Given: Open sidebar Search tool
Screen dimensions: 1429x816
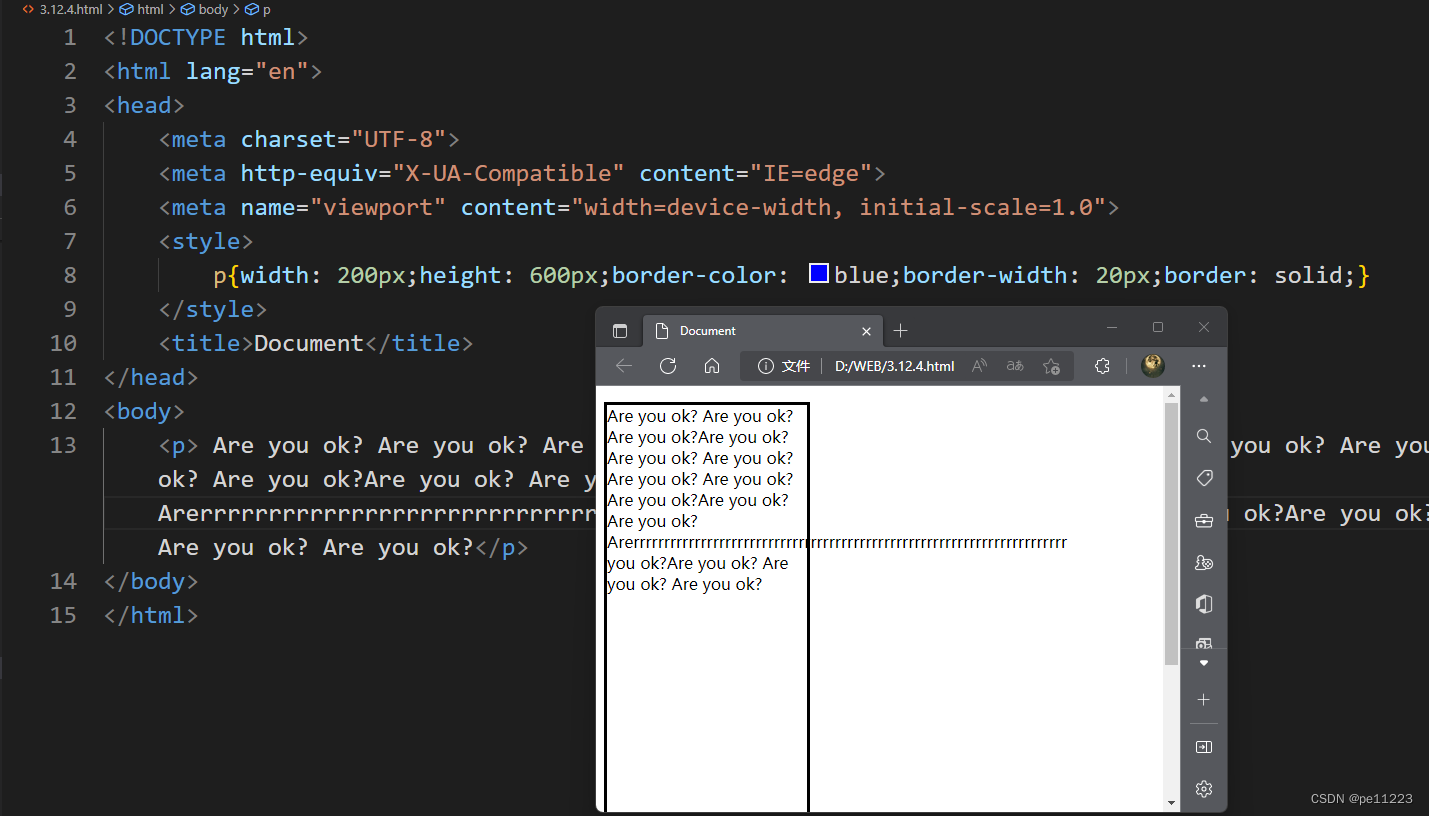Looking at the screenshot, I should [1204, 436].
